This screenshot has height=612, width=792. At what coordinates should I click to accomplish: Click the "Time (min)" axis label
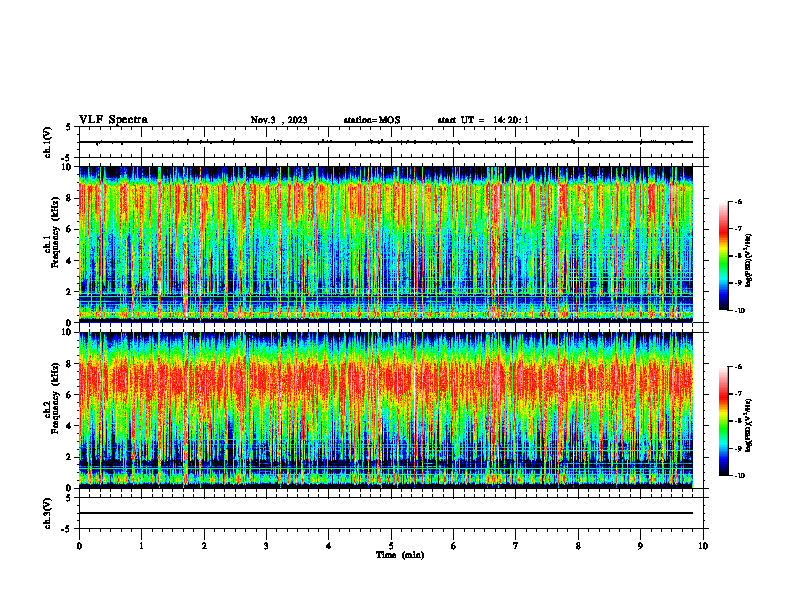(x=400, y=555)
